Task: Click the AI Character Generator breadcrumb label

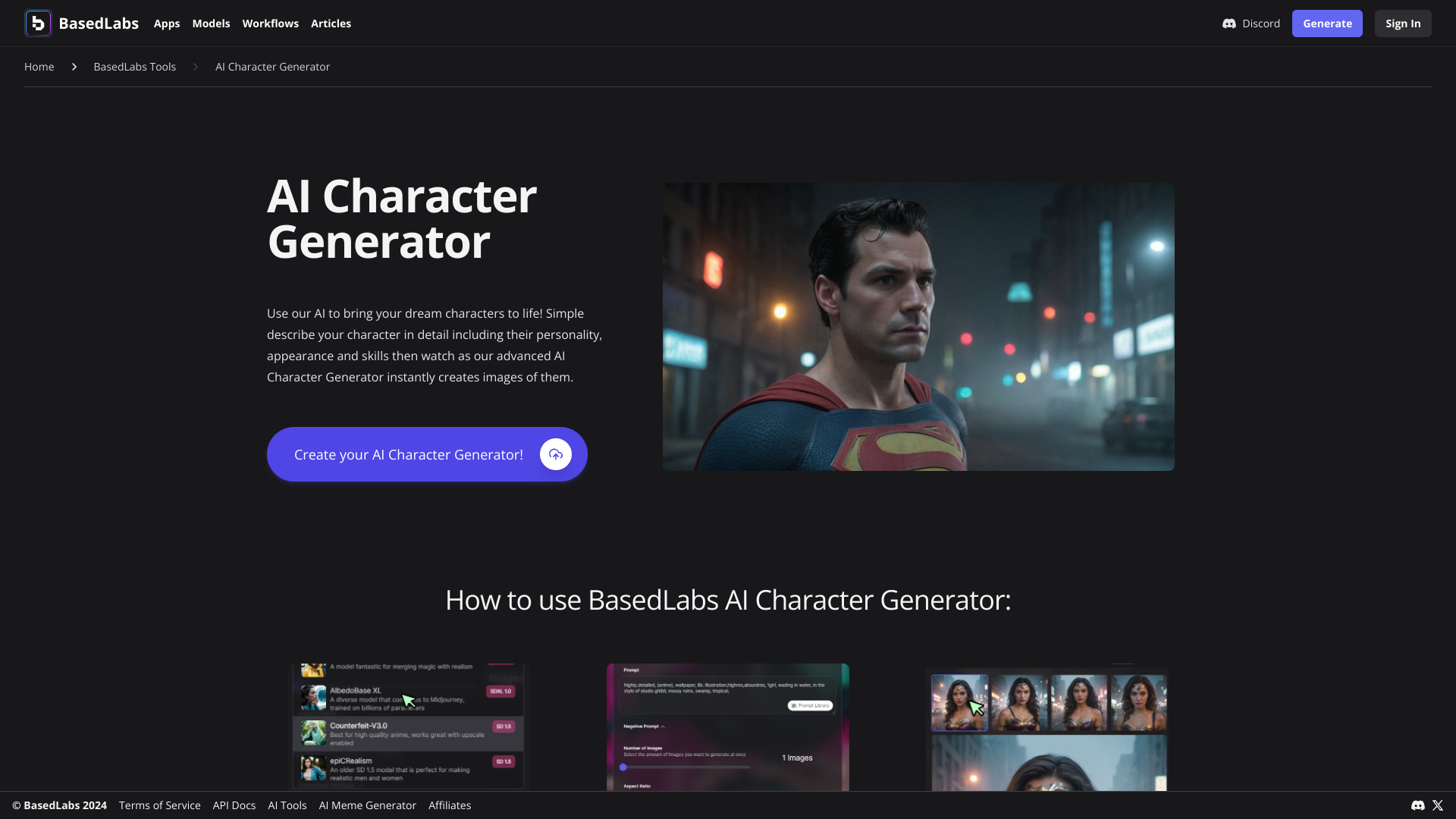Action: point(272,67)
